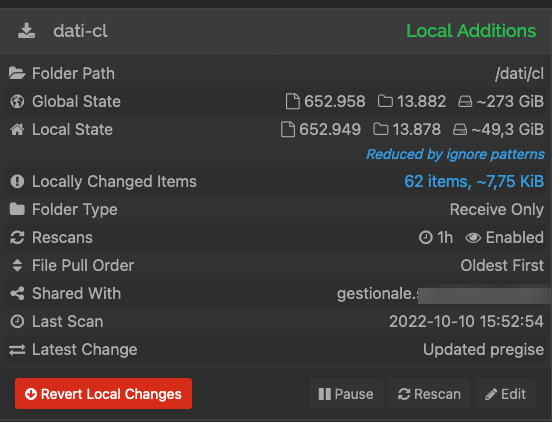552x422 pixels.
Task: Edit the dati-cl folder settings
Action: point(506,394)
